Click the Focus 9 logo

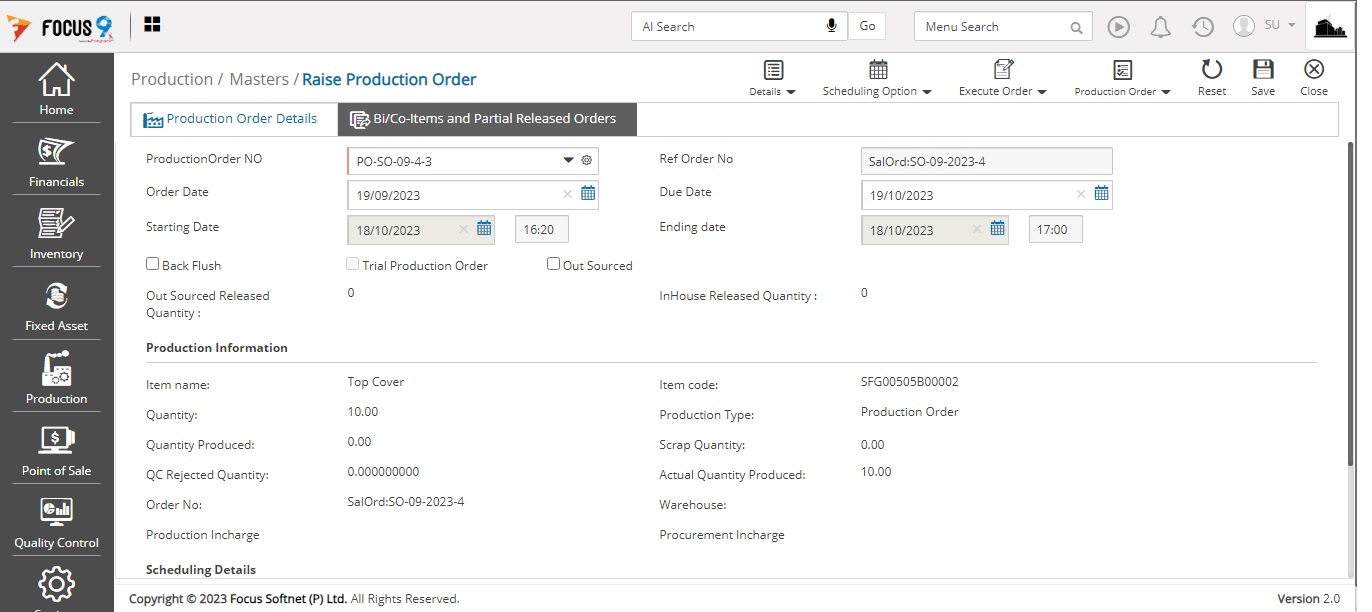[x=60, y=27]
